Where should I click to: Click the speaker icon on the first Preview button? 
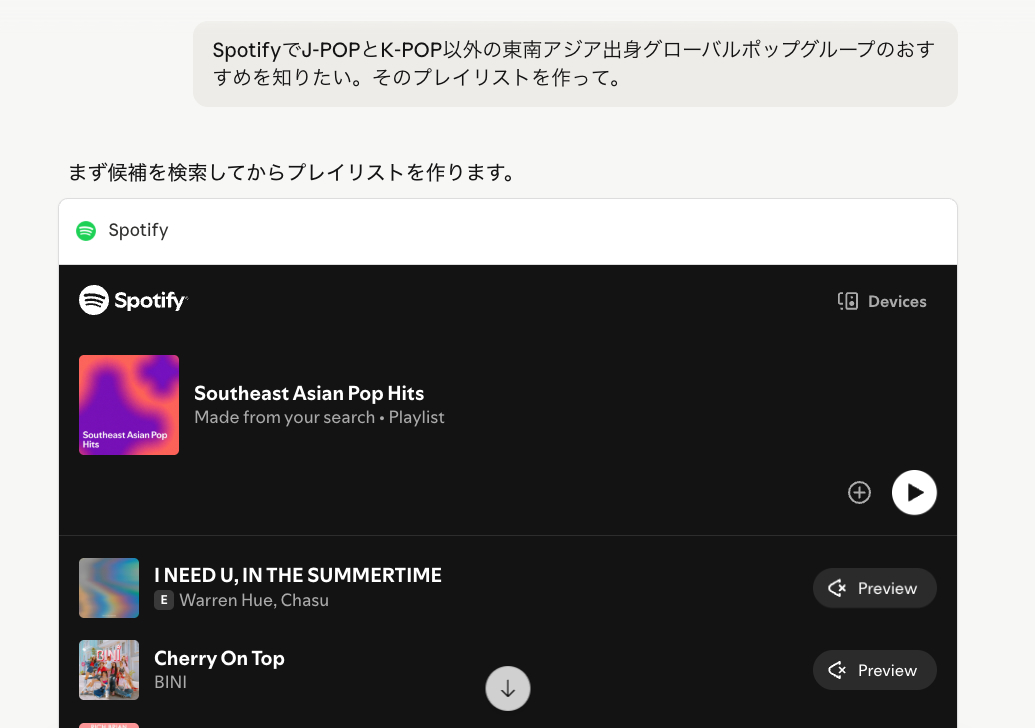(x=837, y=588)
